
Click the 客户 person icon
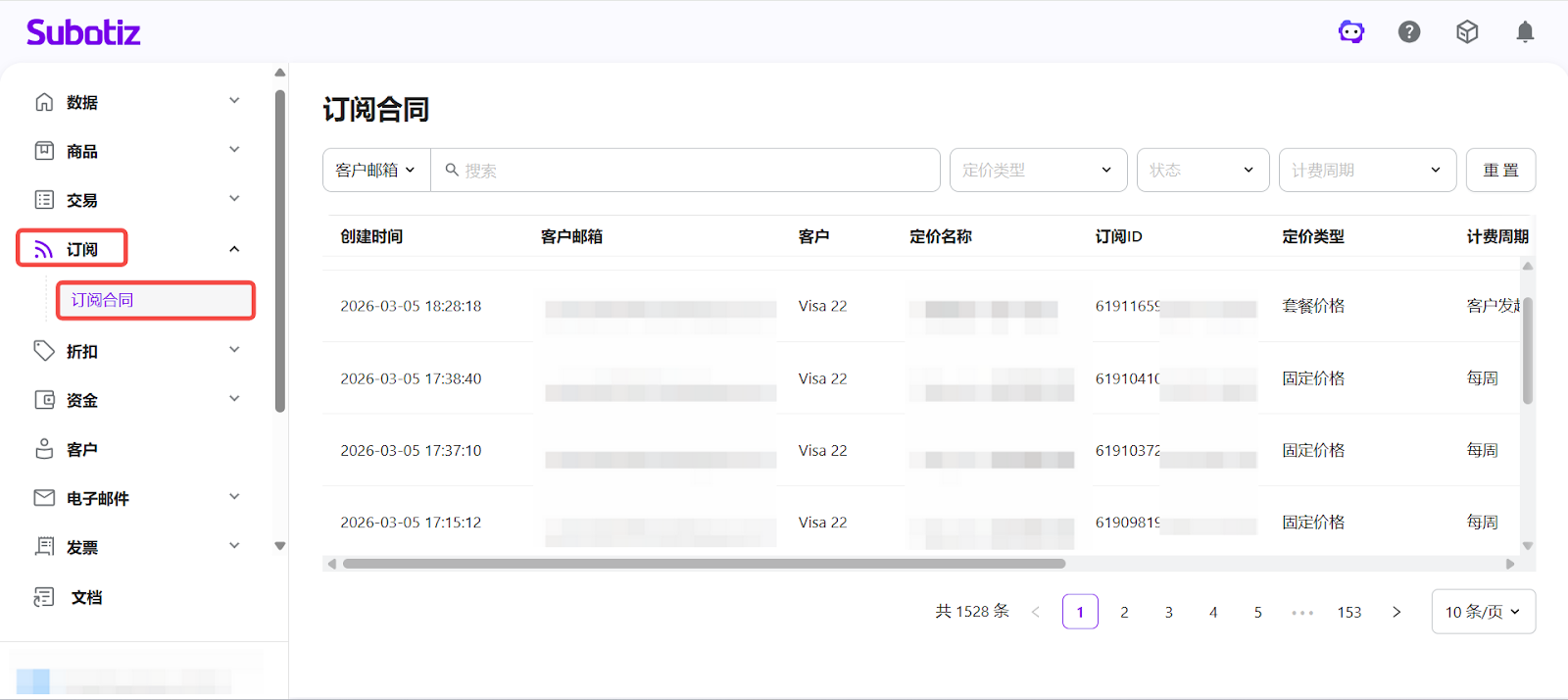[x=44, y=449]
